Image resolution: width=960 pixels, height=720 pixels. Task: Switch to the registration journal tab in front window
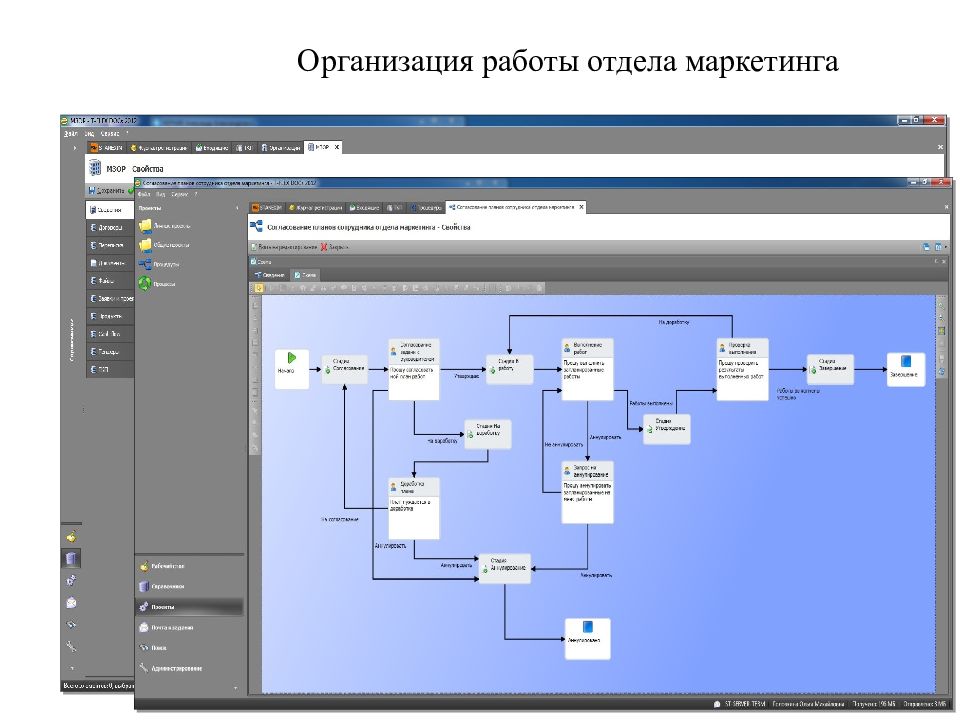[x=315, y=208]
